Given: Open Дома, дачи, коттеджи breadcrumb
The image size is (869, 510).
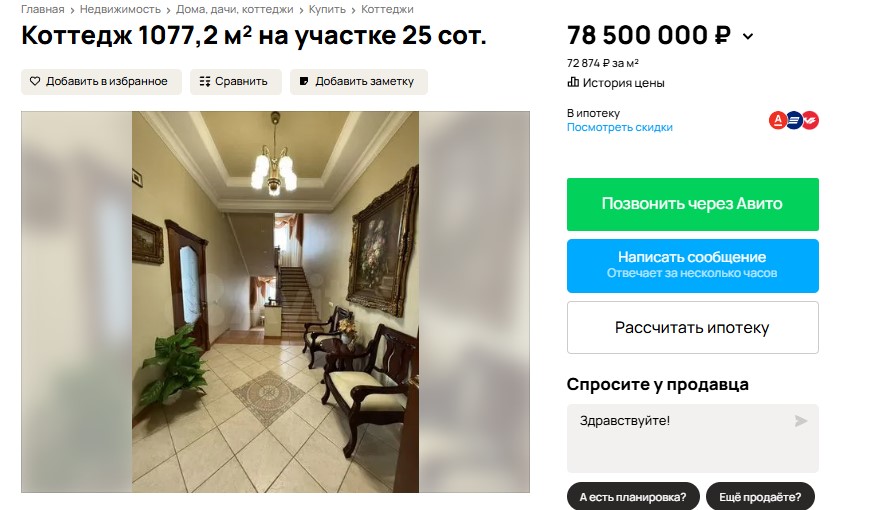Looking at the screenshot, I should coord(234,9).
